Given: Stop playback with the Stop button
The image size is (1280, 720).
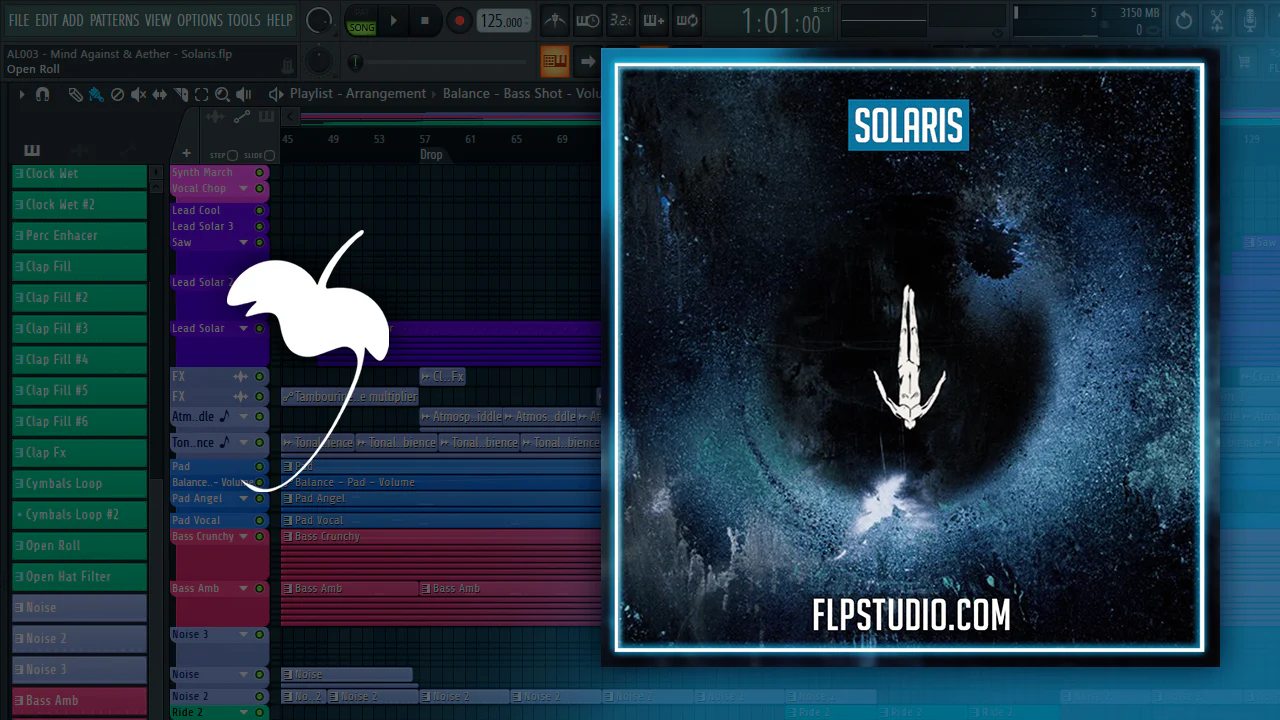Looking at the screenshot, I should tap(425, 20).
